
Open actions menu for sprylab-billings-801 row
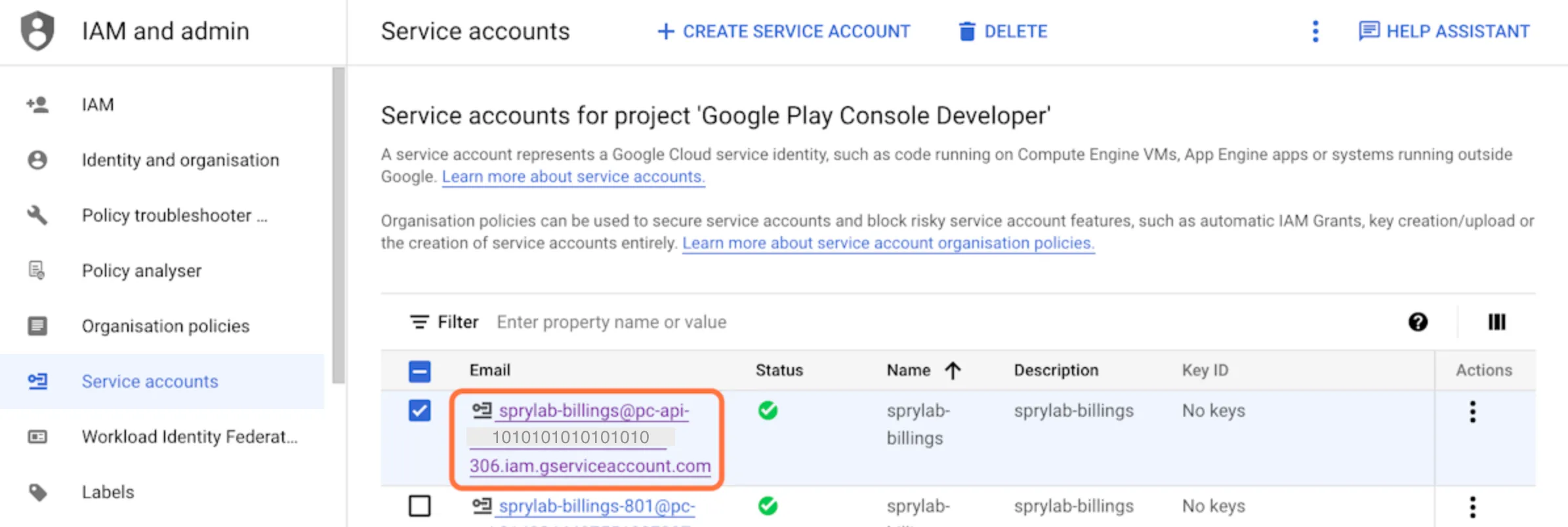click(1473, 507)
